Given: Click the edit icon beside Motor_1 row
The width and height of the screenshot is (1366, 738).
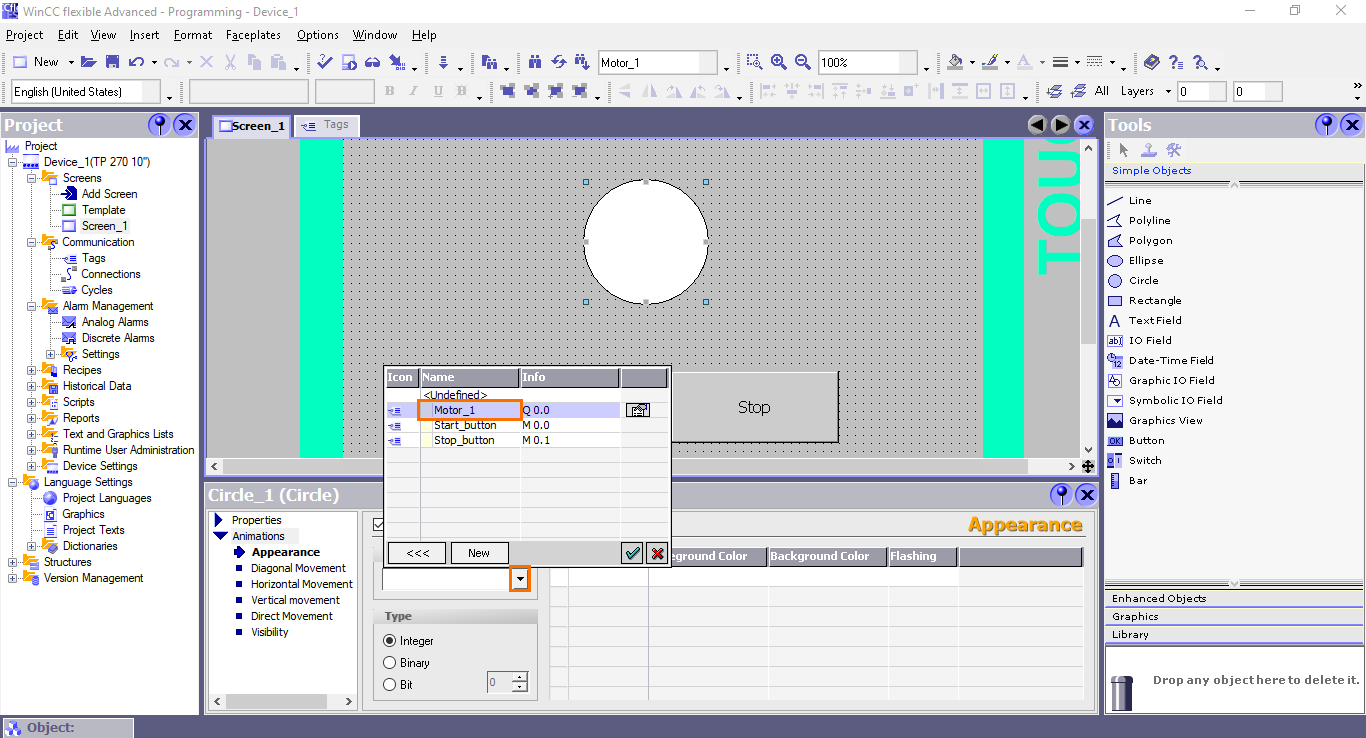Looking at the screenshot, I should coord(637,410).
